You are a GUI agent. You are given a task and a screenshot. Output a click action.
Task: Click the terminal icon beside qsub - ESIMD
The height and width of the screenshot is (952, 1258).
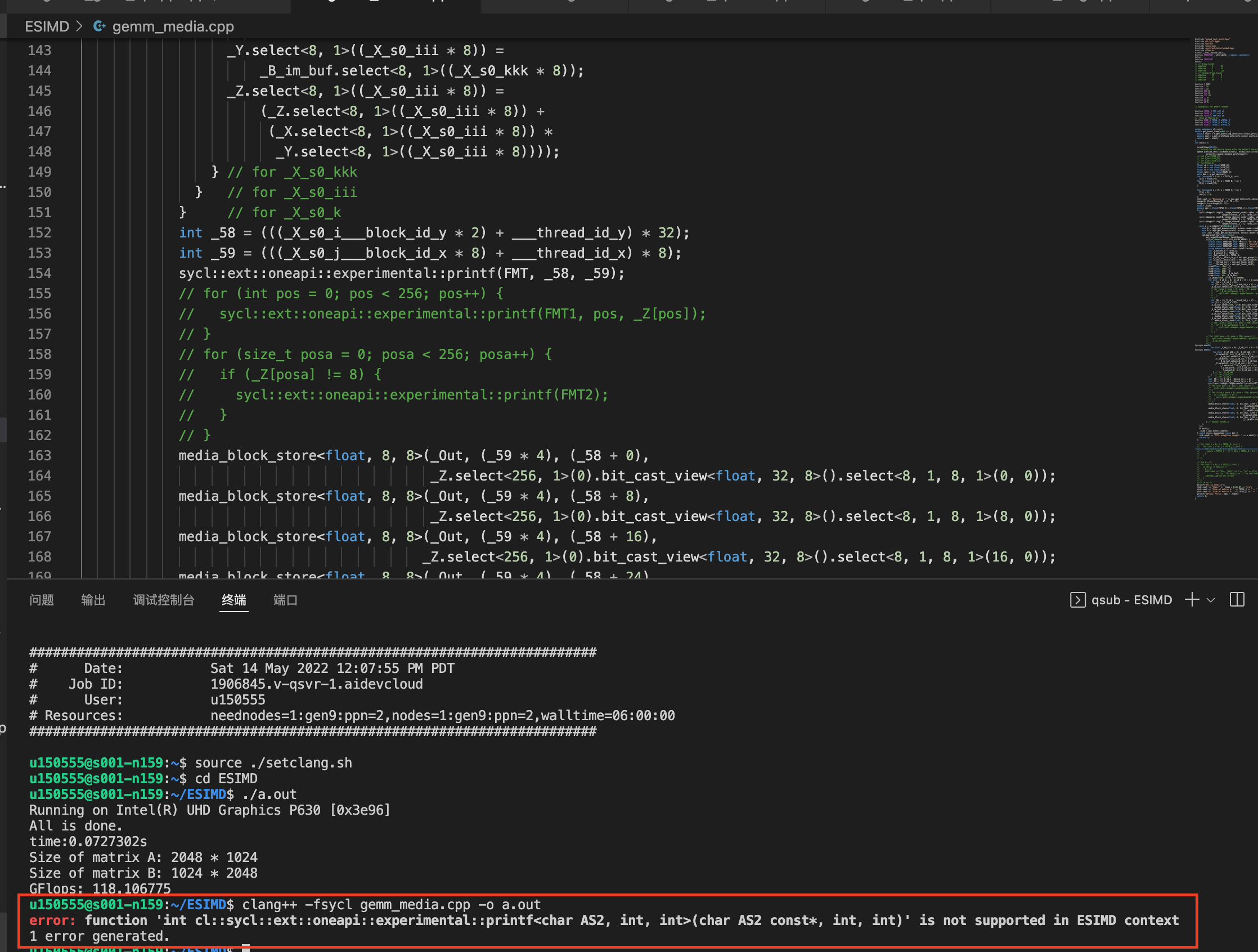click(x=1079, y=600)
